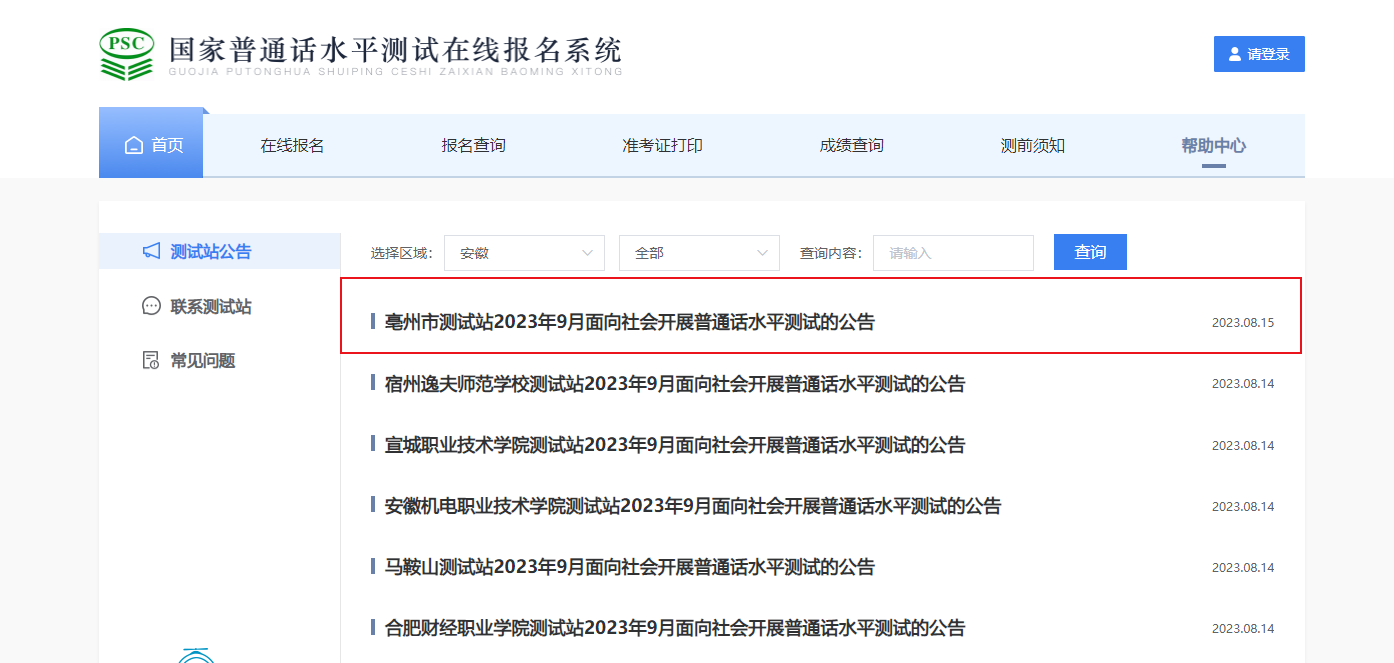This screenshot has height=663, width=1394.
Task: Click the date 2023.08.15 in 亳州市 row
Action: point(1243,322)
